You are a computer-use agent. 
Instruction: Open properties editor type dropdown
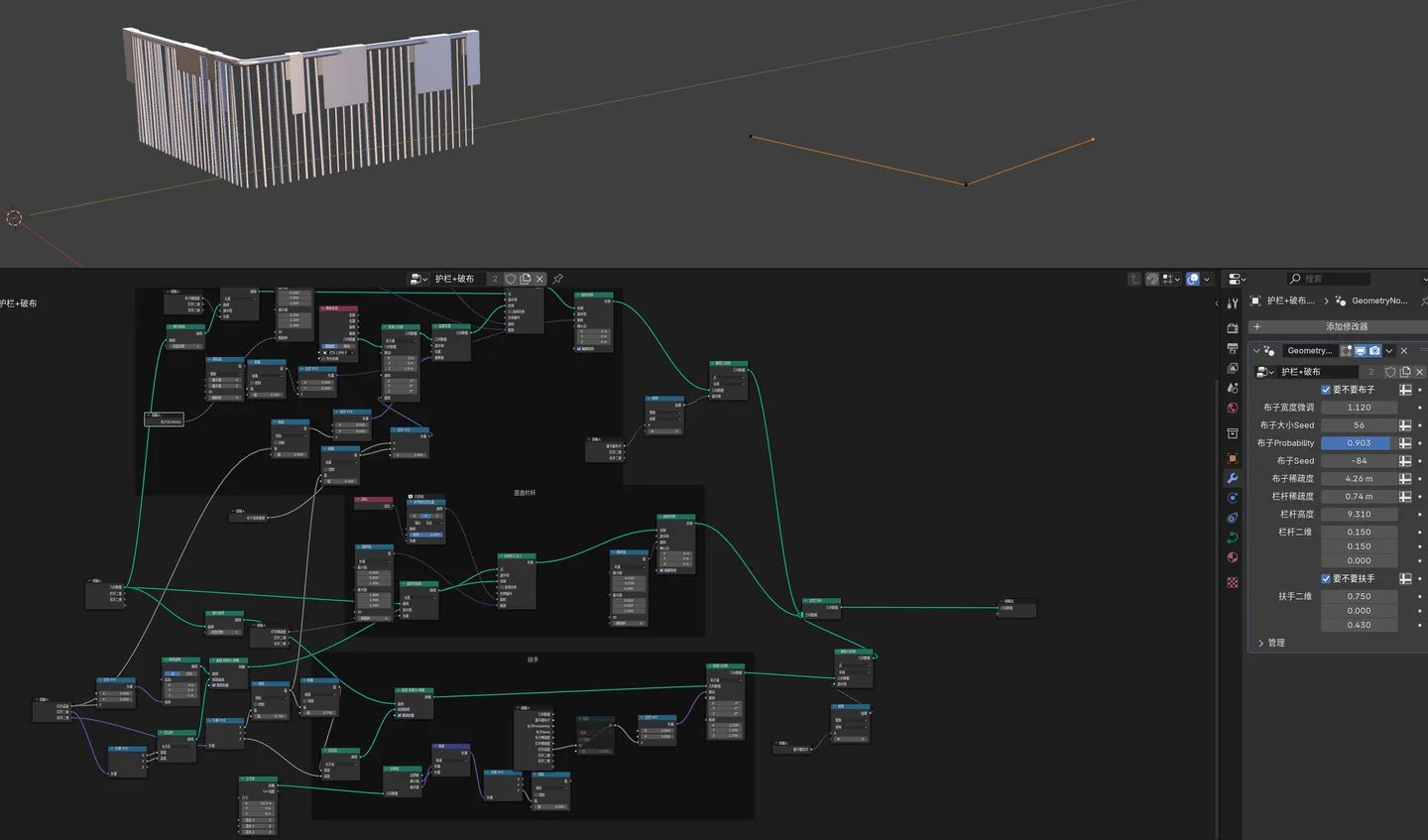pos(1237,279)
